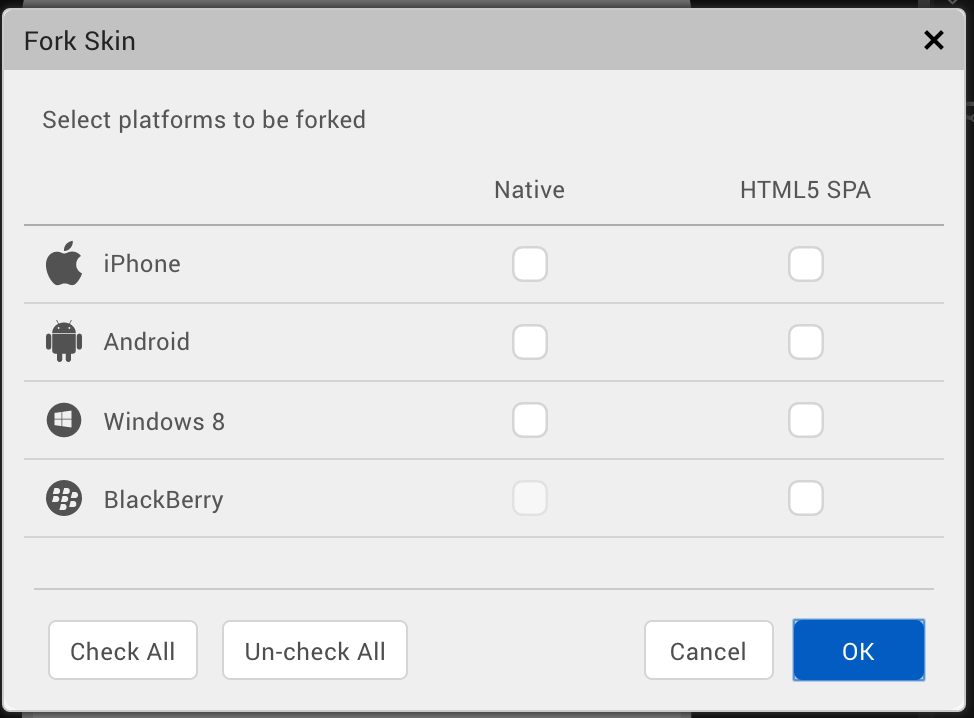Screen dimensions: 974x718
Task: Enable Native checkbox for iPhone
Action: click(x=530, y=265)
